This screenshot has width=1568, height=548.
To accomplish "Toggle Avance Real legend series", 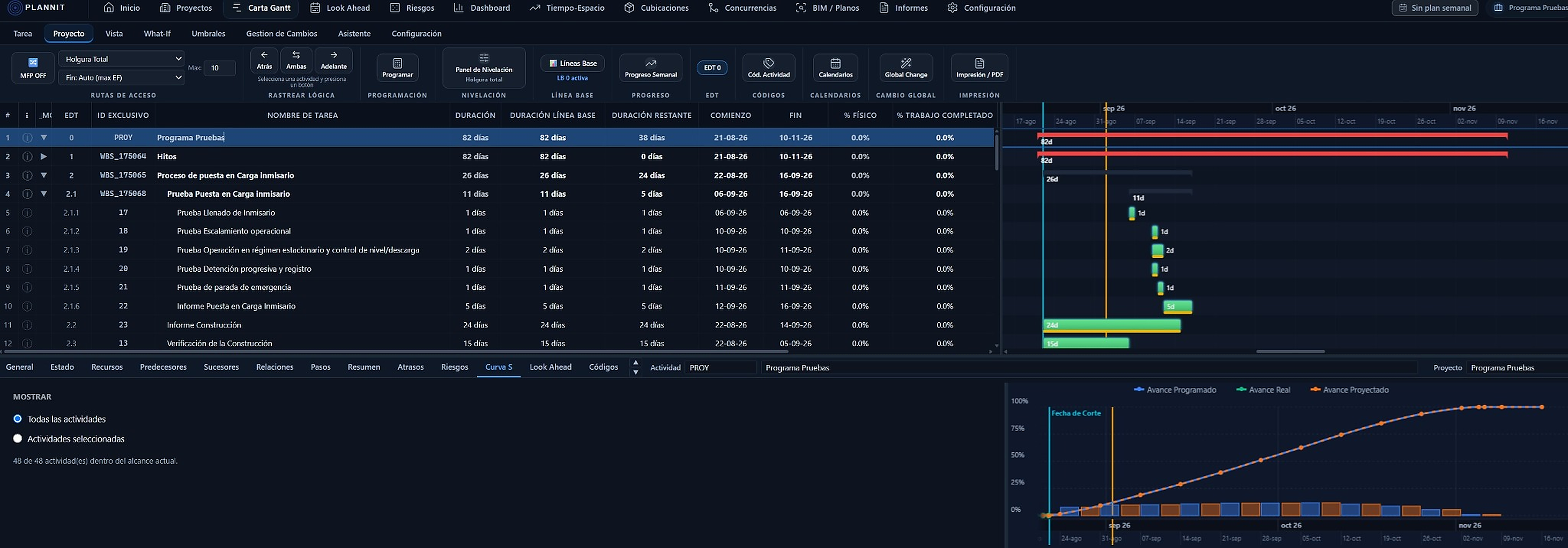I will 1263,390.
